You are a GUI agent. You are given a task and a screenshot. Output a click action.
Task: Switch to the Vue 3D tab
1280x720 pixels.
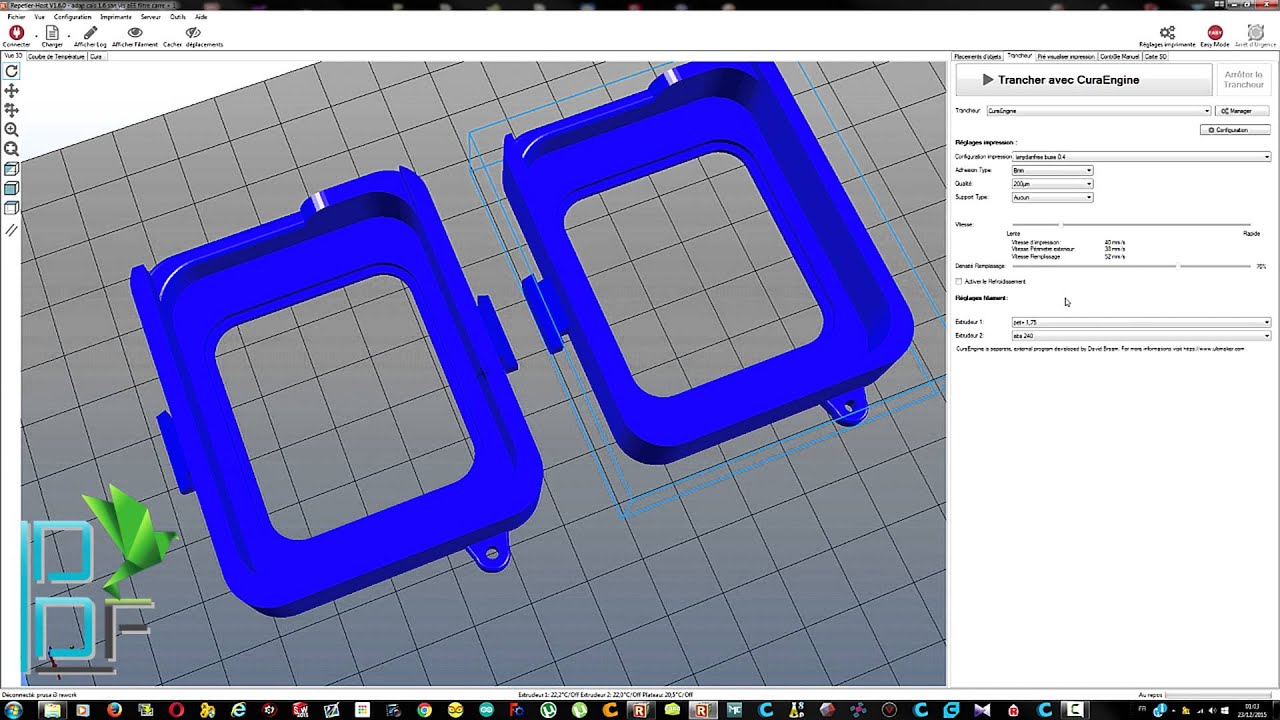pos(13,56)
